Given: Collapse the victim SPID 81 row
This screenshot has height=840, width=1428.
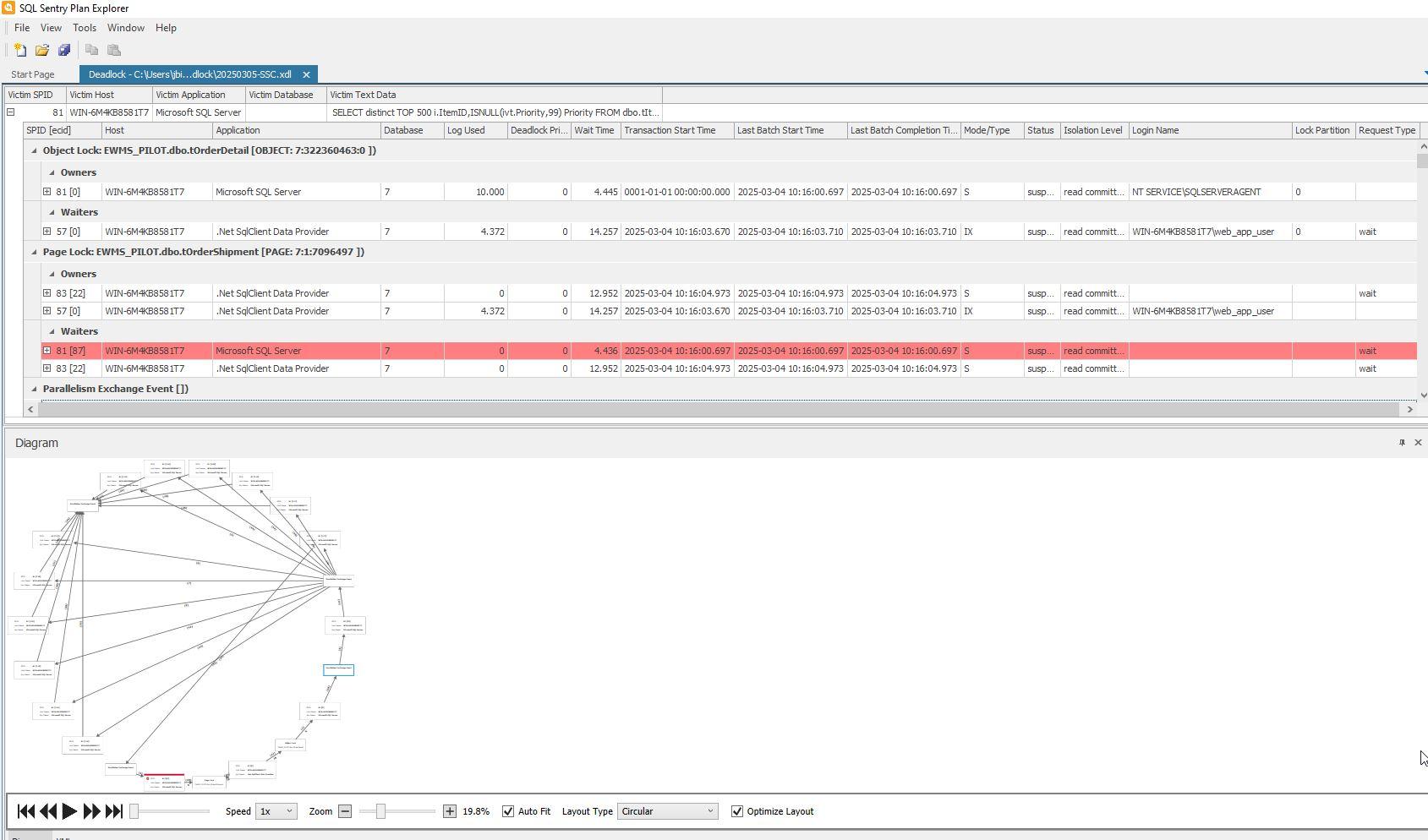Looking at the screenshot, I should pyautogui.click(x=11, y=112).
